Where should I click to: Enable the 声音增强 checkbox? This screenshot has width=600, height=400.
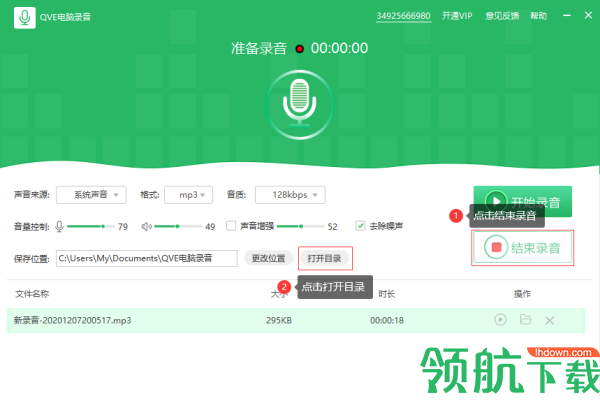coord(231,226)
